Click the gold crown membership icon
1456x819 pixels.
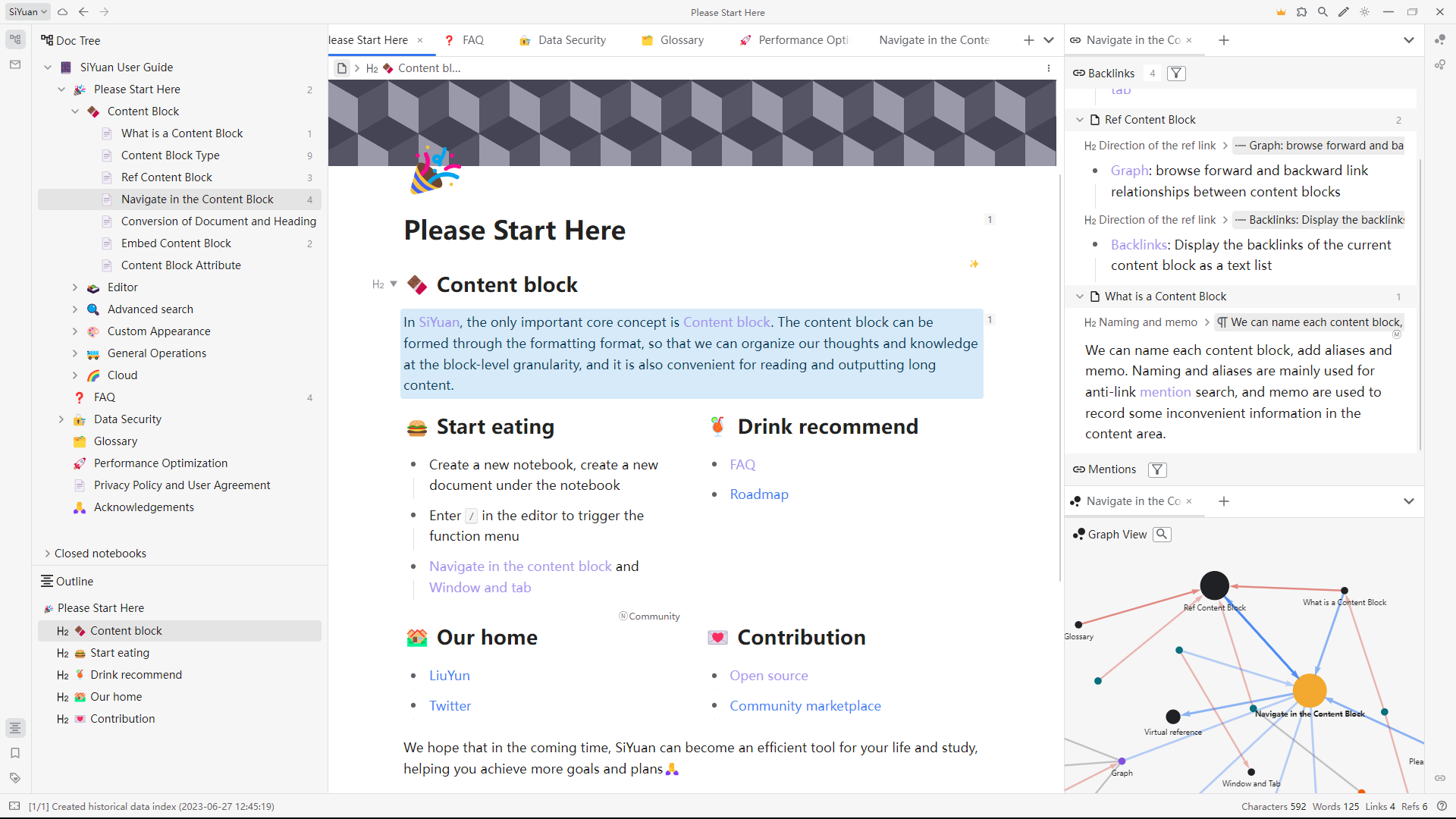click(1281, 12)
